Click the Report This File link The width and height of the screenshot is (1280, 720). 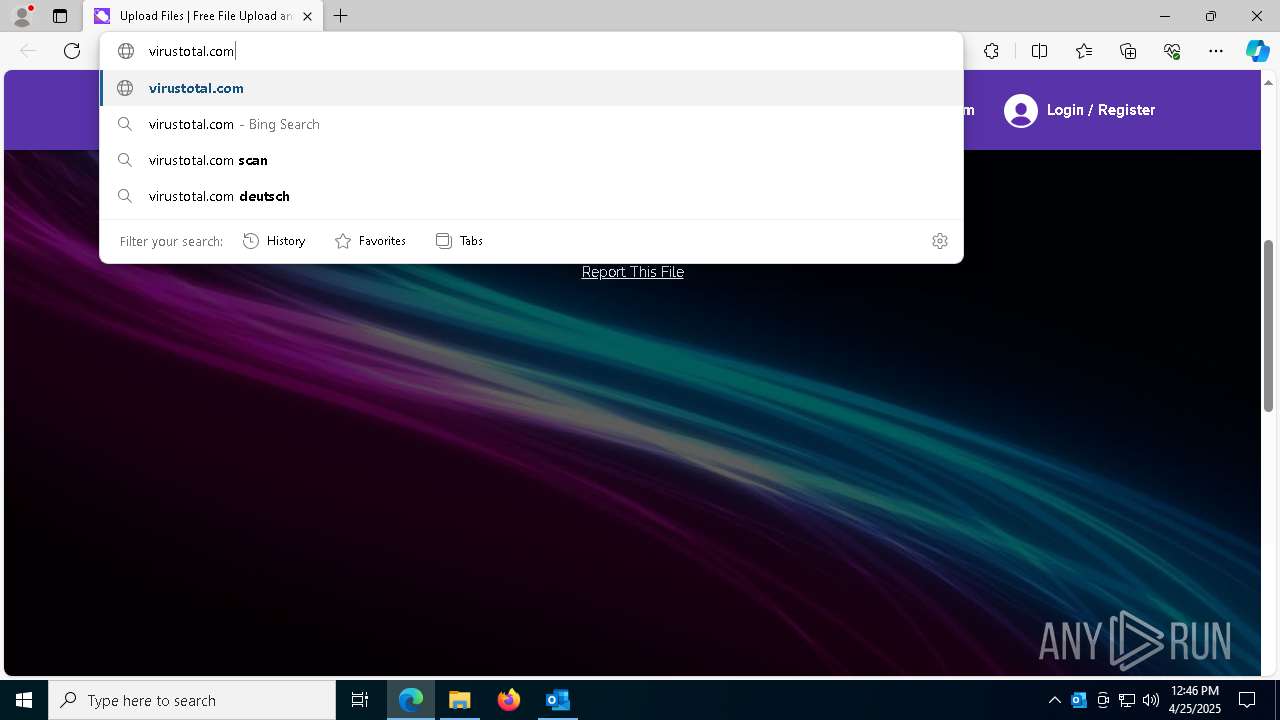click(633, 272)
